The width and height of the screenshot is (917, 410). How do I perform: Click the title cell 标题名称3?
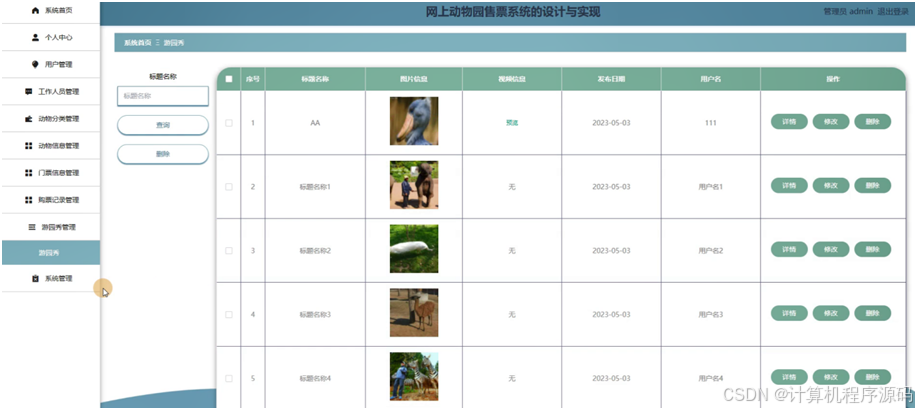coord(315,315)
